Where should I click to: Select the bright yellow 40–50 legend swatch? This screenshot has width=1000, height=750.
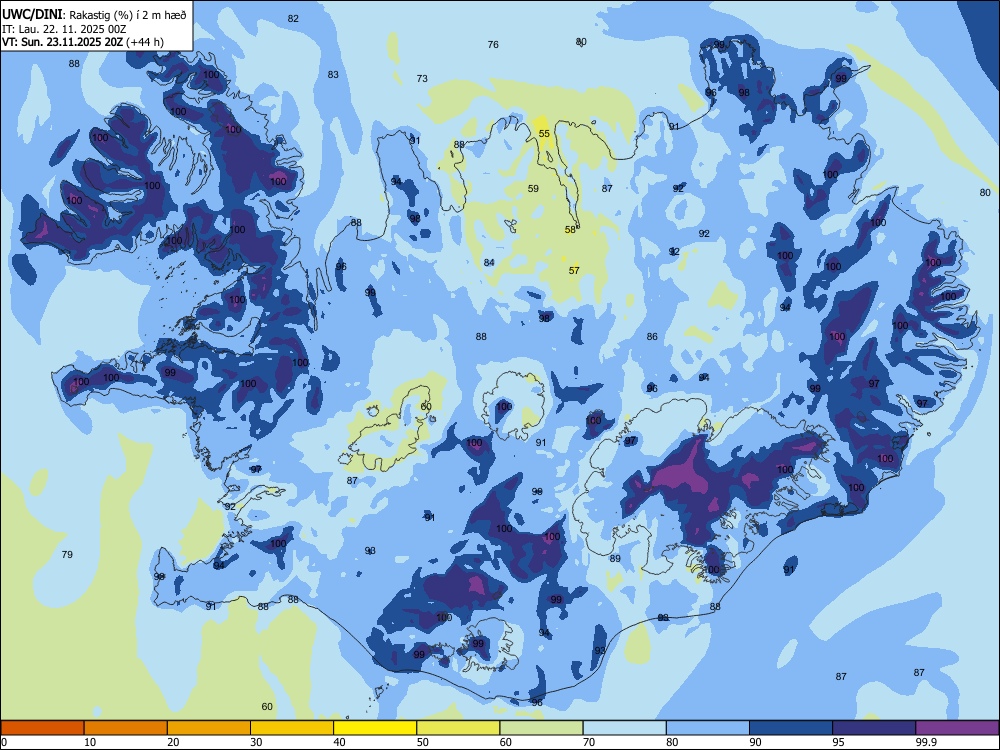click(375, 728)
